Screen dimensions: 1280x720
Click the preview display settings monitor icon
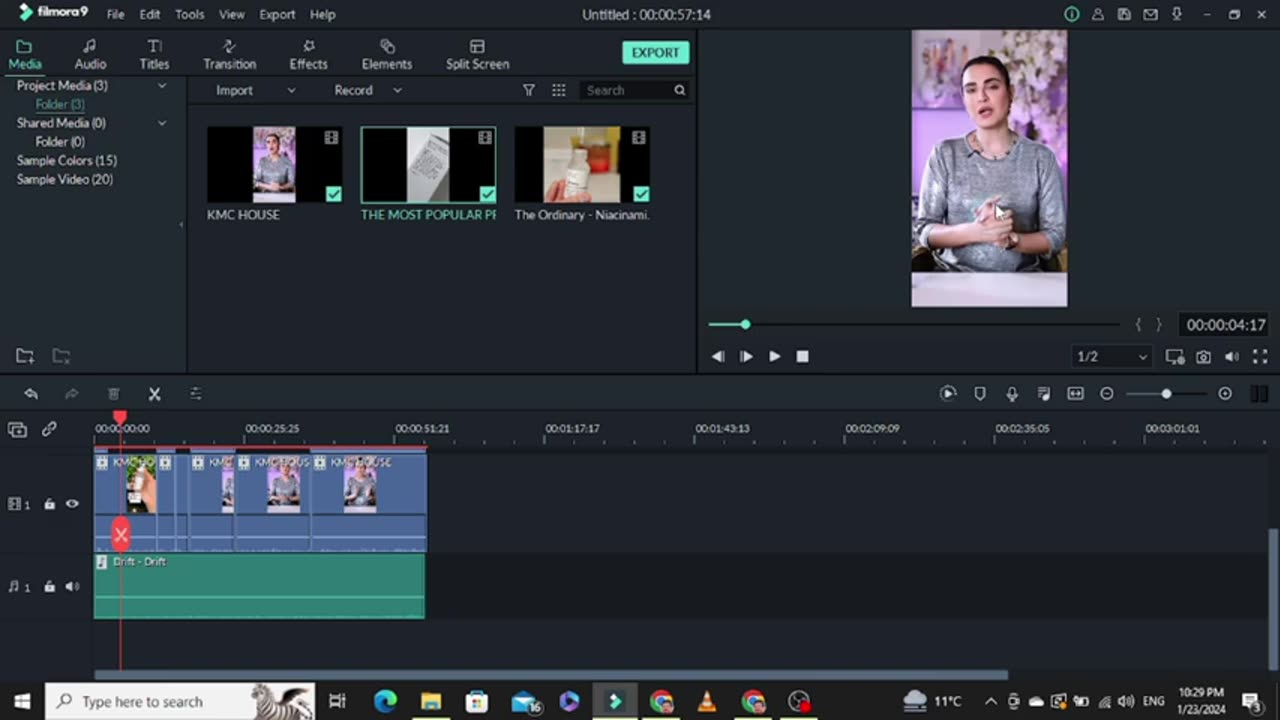click(1175, 357)
